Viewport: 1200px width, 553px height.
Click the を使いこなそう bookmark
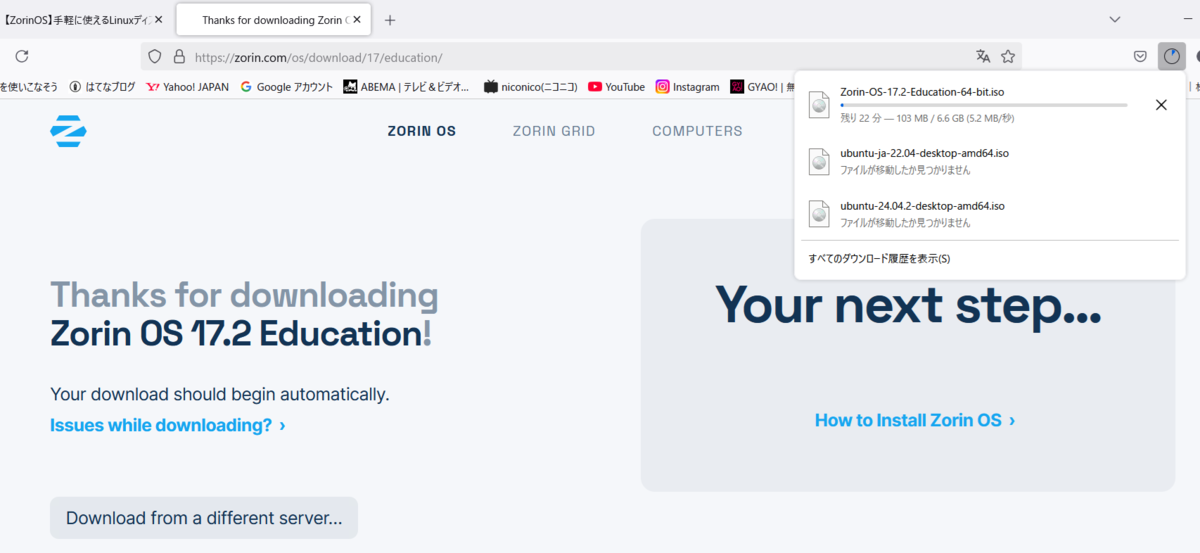point(29,87)
